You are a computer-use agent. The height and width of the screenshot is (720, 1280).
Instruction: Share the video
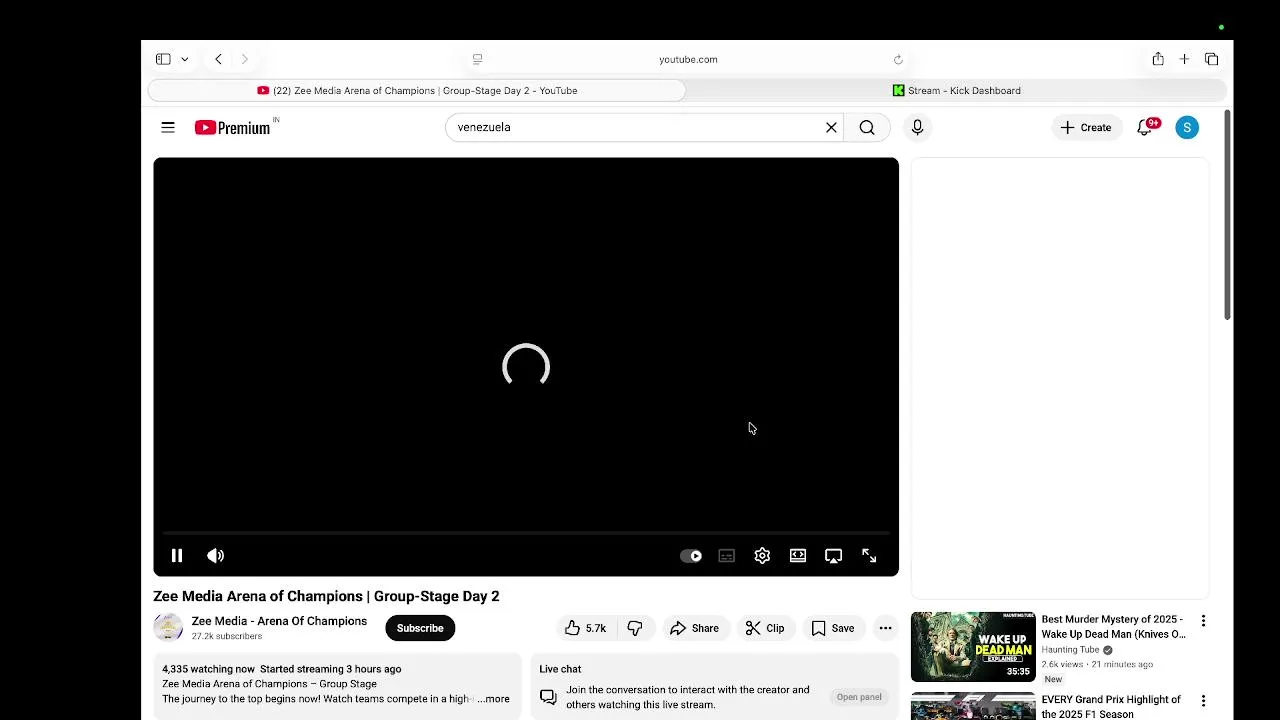(694, 628)
